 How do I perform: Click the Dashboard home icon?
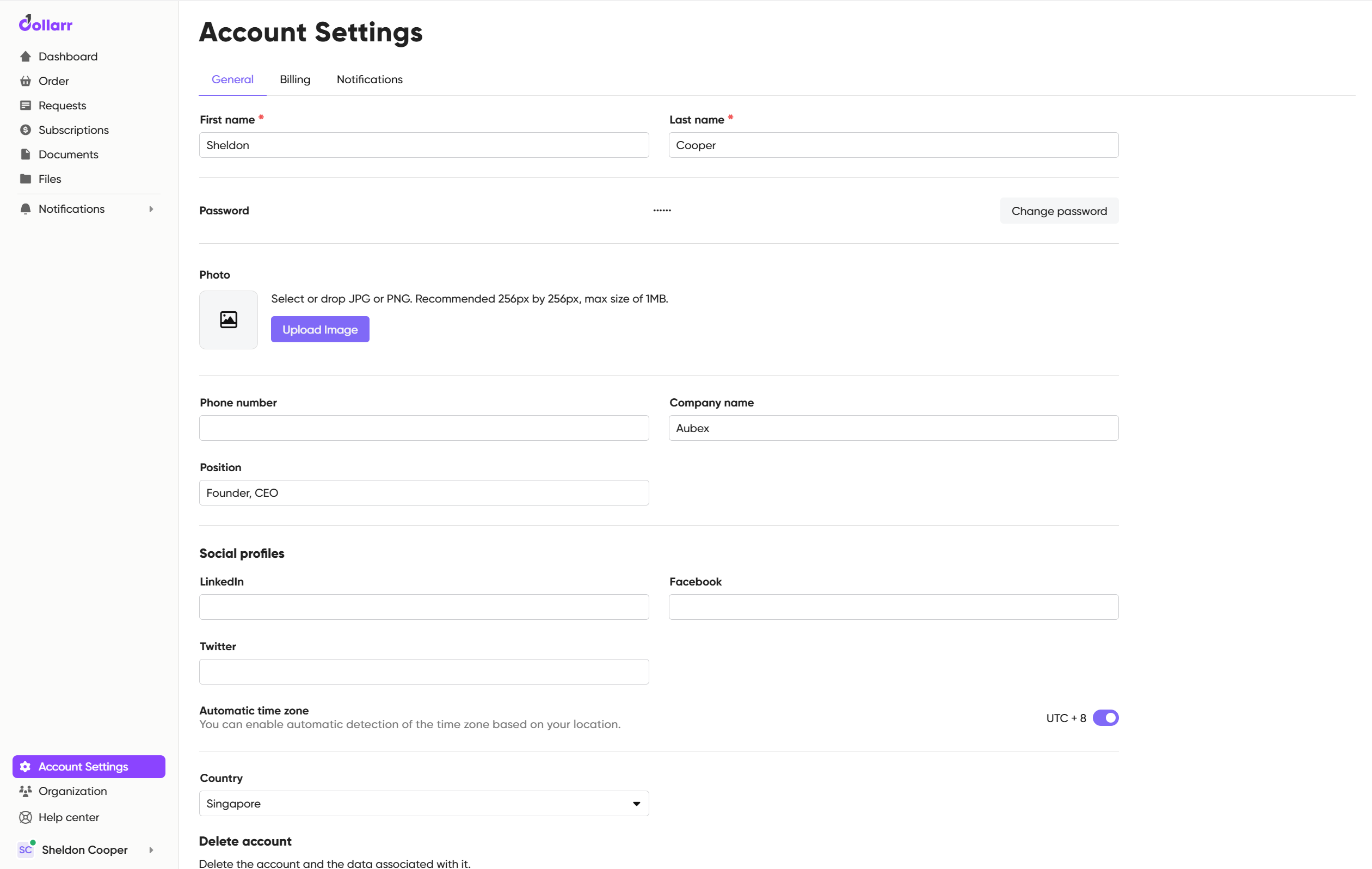point(25,57)
